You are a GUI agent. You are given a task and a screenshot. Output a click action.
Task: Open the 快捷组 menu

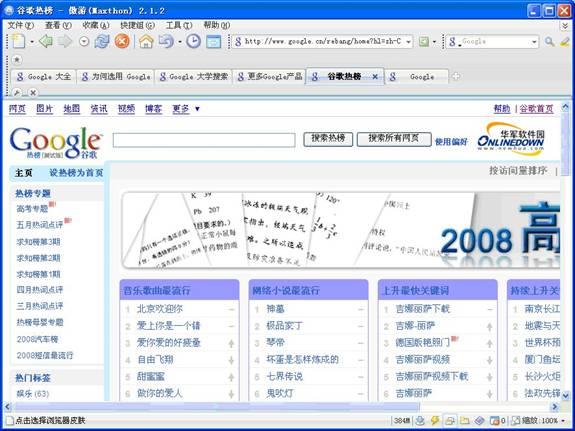coord(138,25)
